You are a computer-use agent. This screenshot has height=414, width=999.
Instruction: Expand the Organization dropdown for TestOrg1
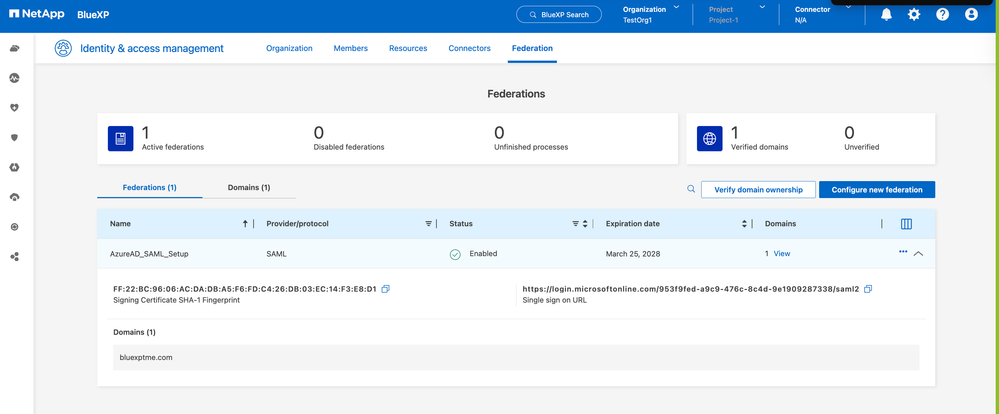676,8
